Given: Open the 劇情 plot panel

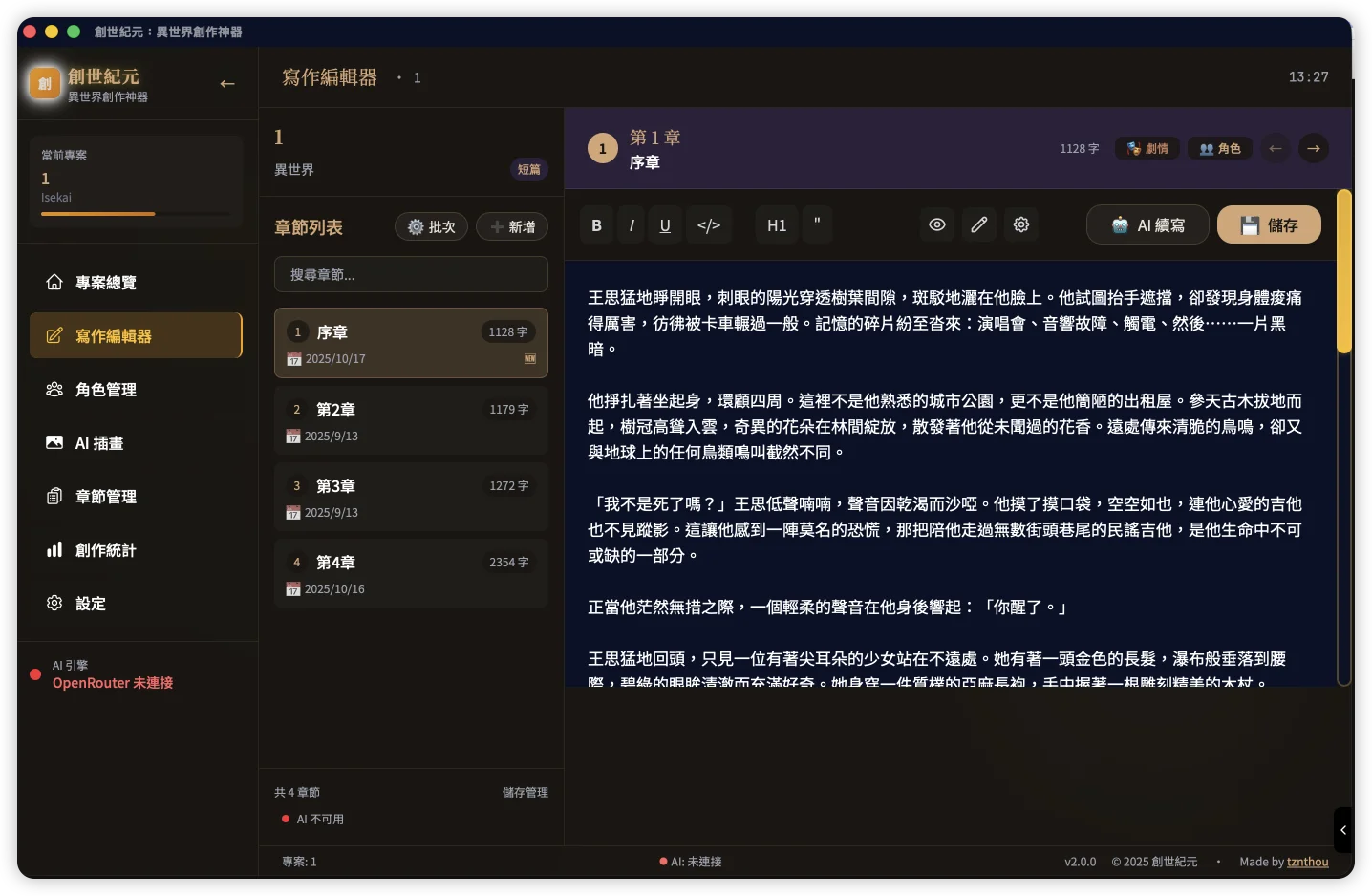Looking at the screenshot, I should tap(1147, 148).
